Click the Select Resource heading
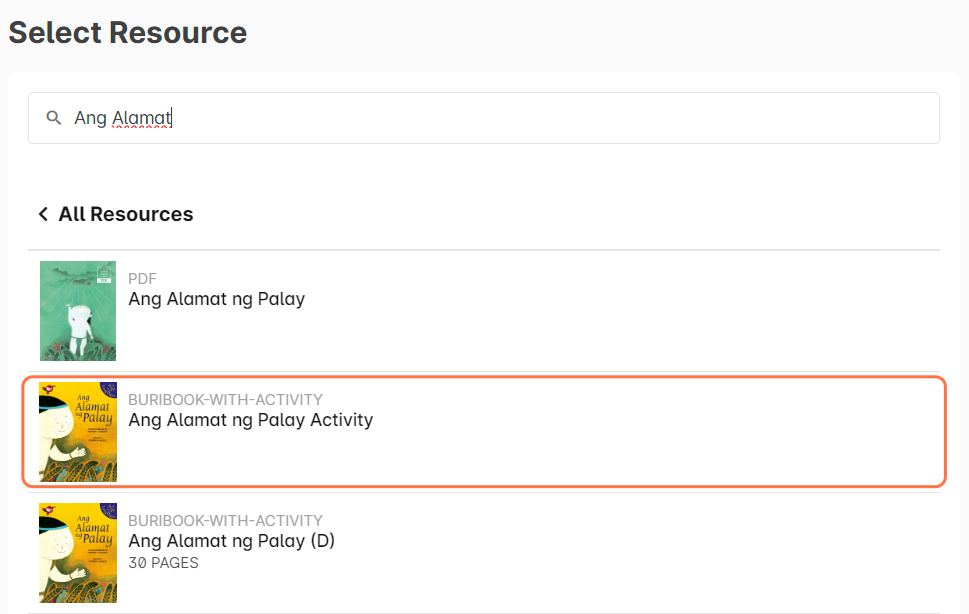This screenshot has height=614, width=969. tap(127, 32)
